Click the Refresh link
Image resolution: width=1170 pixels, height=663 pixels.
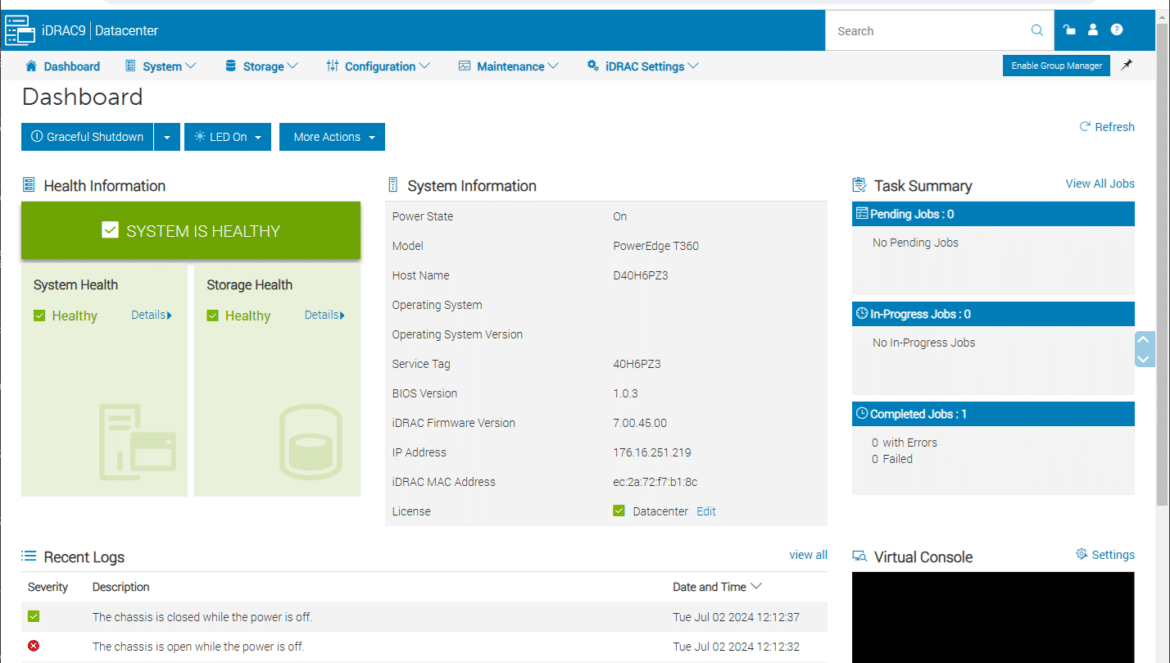[1107, 127]
